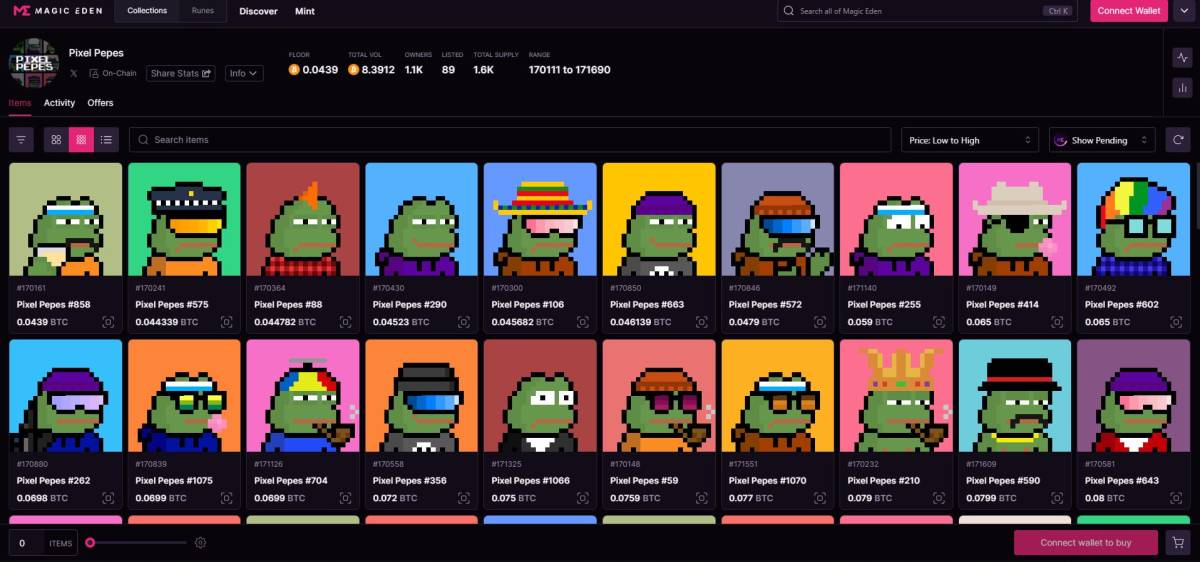Click scan icon on Pixel Pepes #858
The height and width of the screenshot is (562, 1200).
108,322
